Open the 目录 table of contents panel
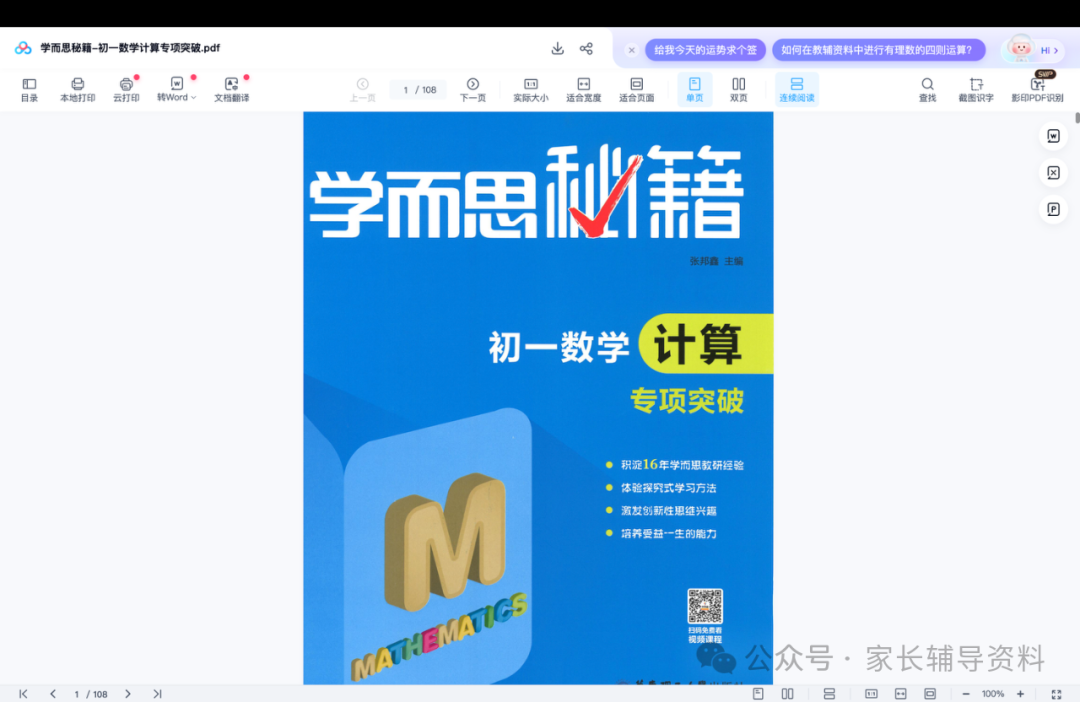Screen dimensions: 1080x702 29,90
